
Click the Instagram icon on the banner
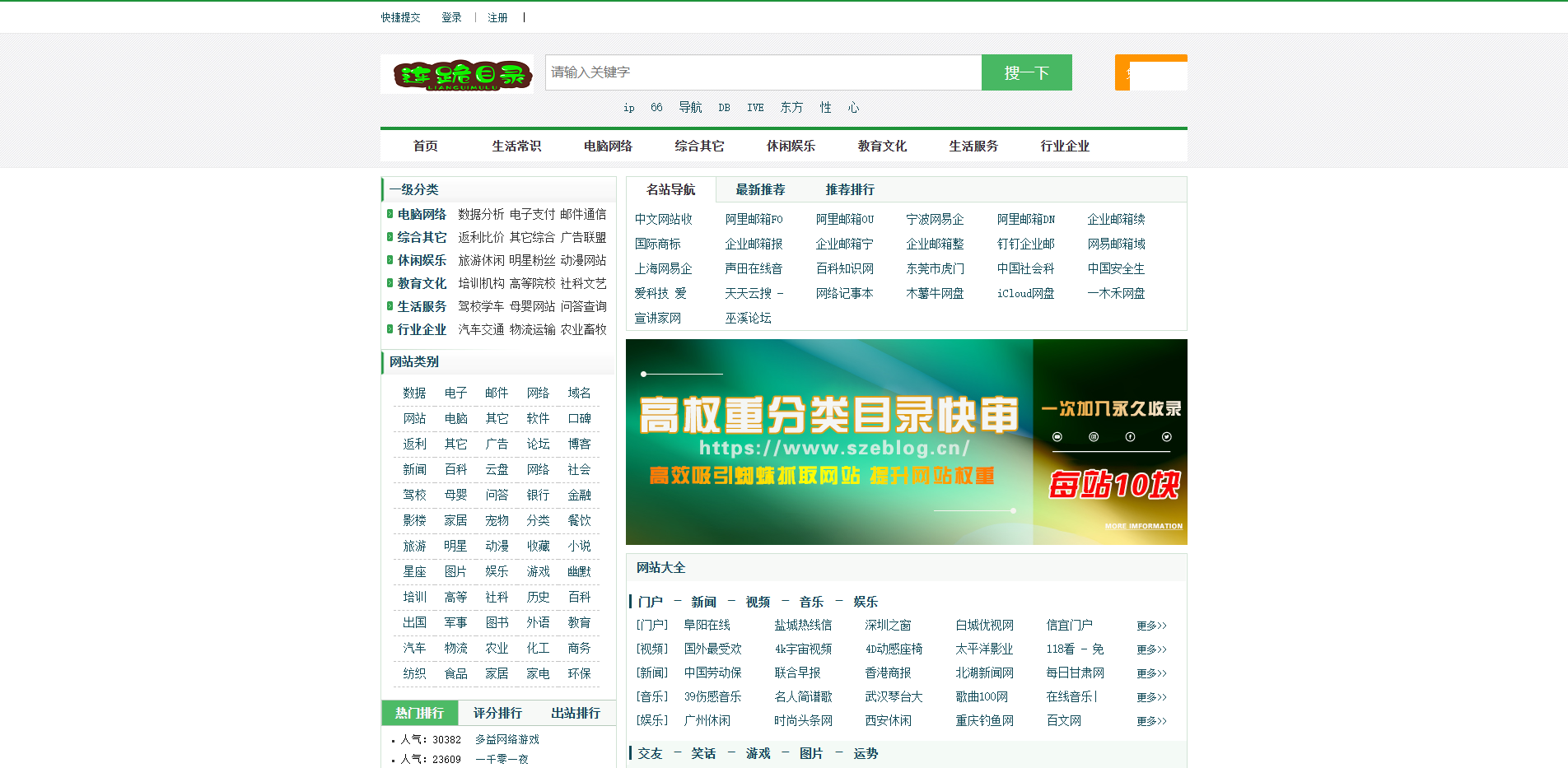tap(1094, 437)
